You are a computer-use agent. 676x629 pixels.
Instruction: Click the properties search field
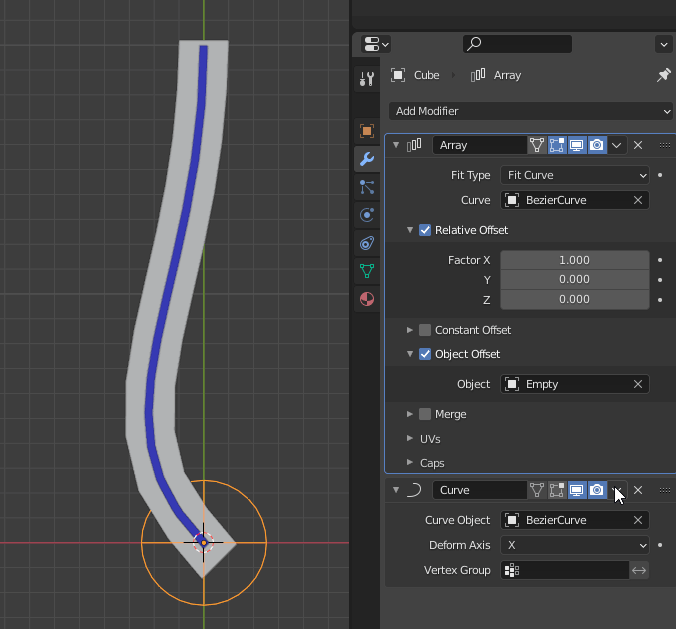[517, 44]
